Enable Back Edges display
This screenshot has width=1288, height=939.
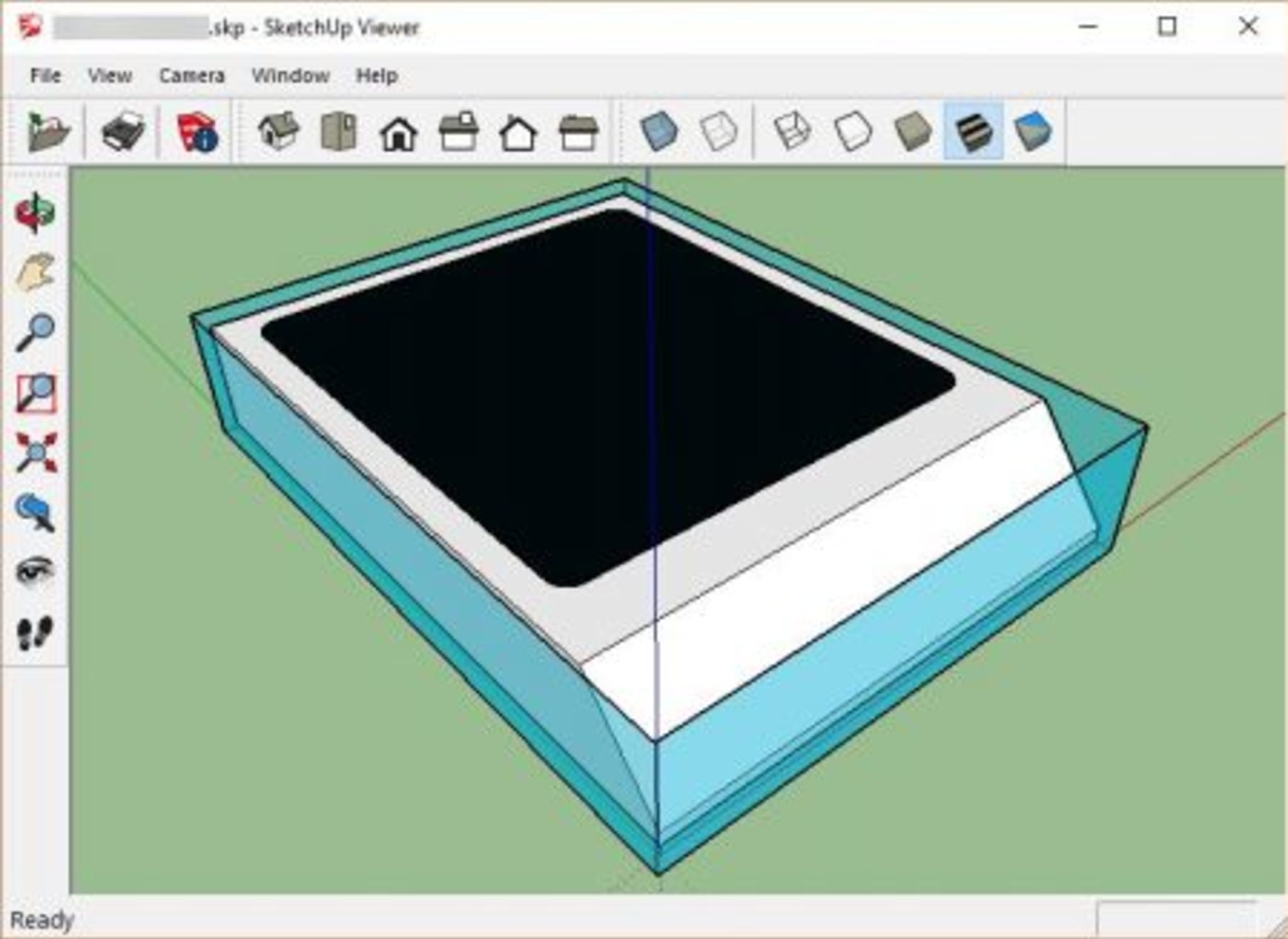click(719, 131)
